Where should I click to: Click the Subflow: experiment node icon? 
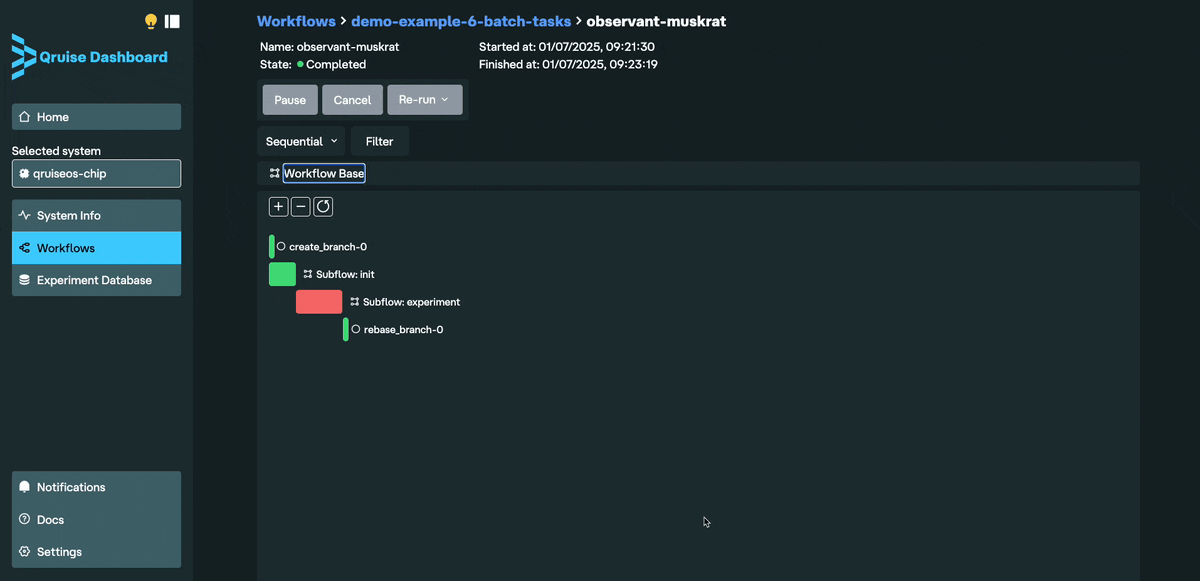click(x=355, y=302)
